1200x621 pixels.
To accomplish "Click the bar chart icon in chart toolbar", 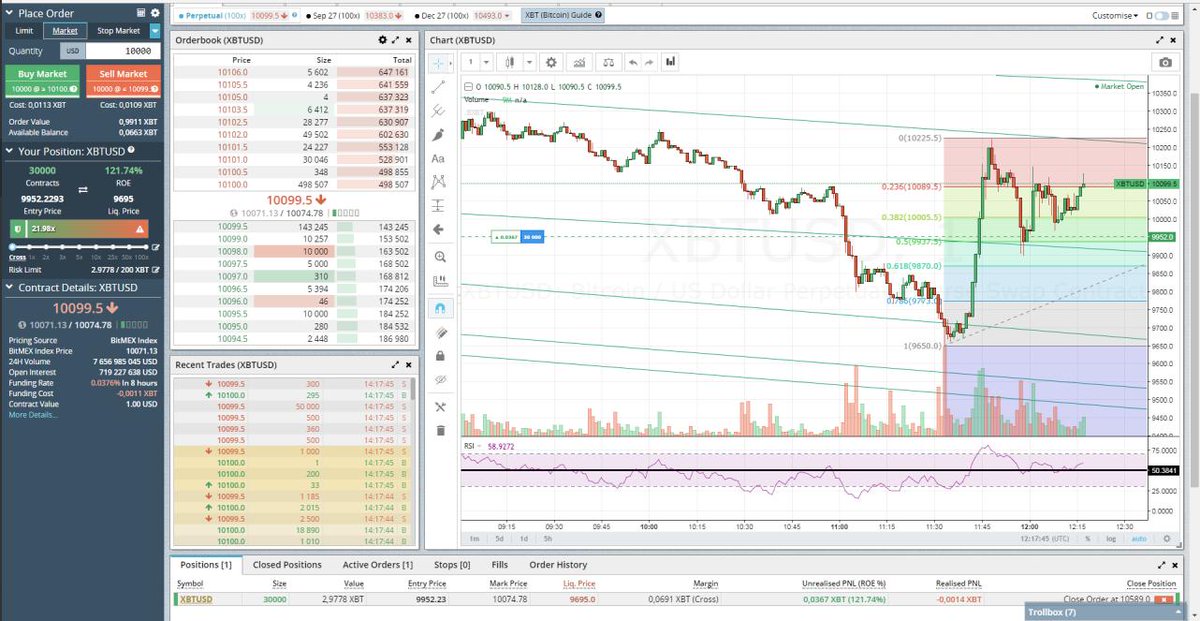I will click(x=670, y=62).
